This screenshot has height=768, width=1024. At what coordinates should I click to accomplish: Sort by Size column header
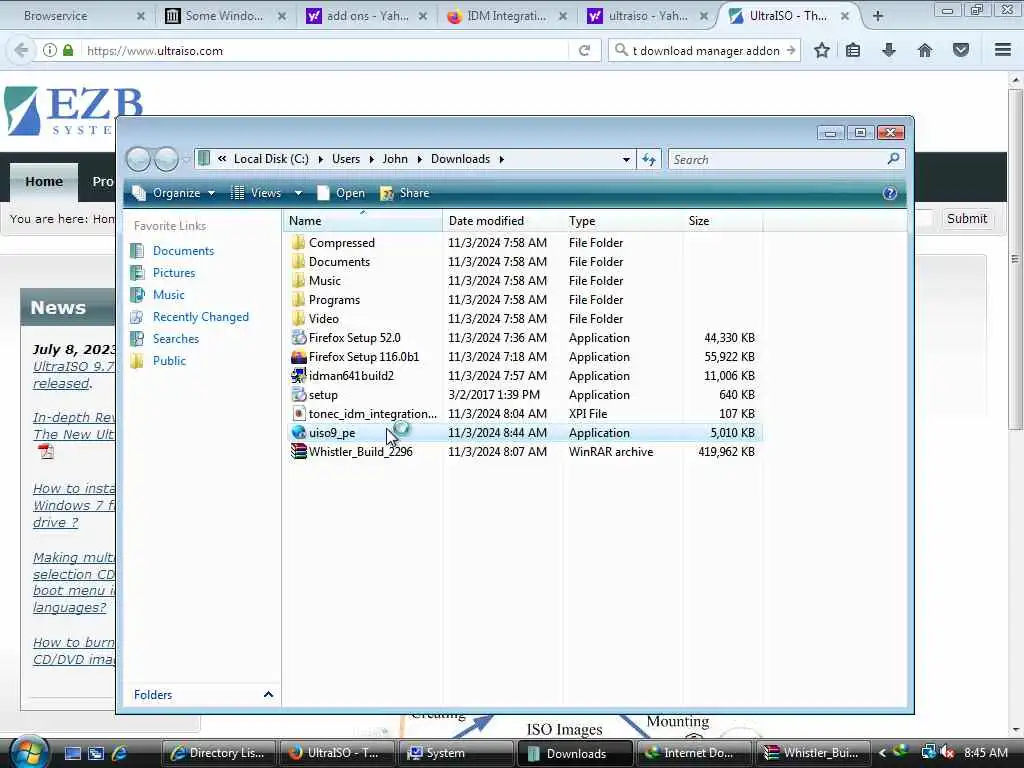click(x=722, y=221)
